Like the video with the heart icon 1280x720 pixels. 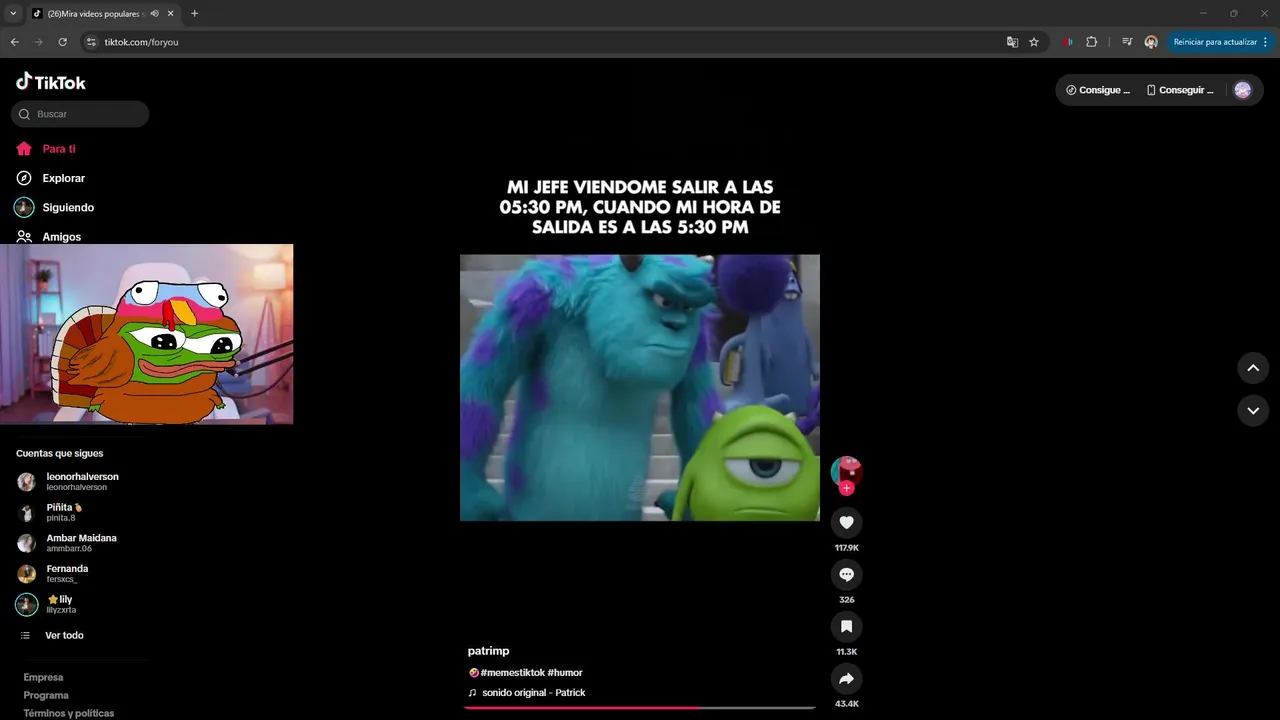point(847,522)
